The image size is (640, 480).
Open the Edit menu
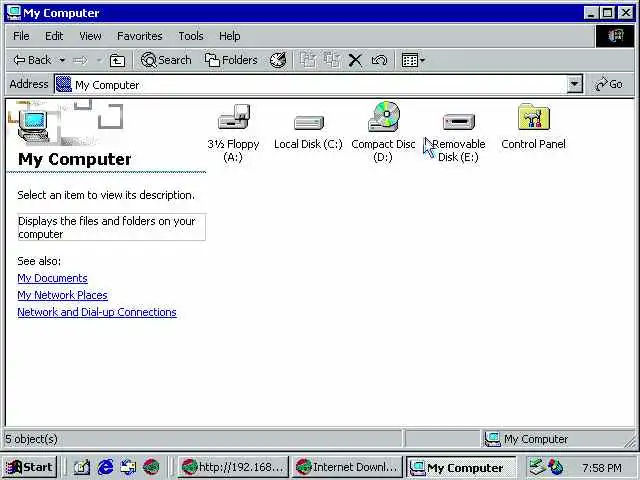tap(54, 36)
